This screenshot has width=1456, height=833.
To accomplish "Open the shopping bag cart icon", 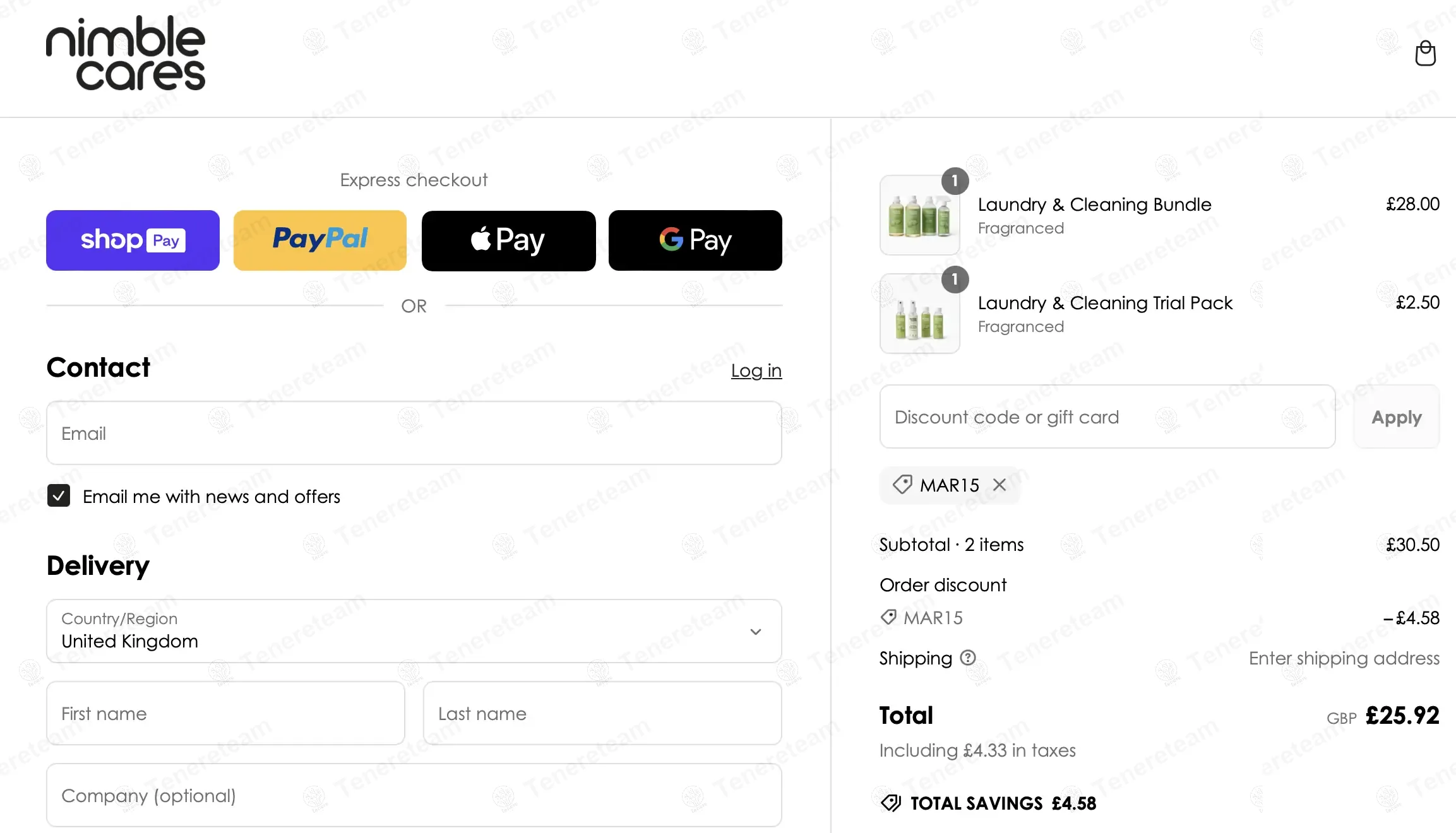I will 1425,54.
